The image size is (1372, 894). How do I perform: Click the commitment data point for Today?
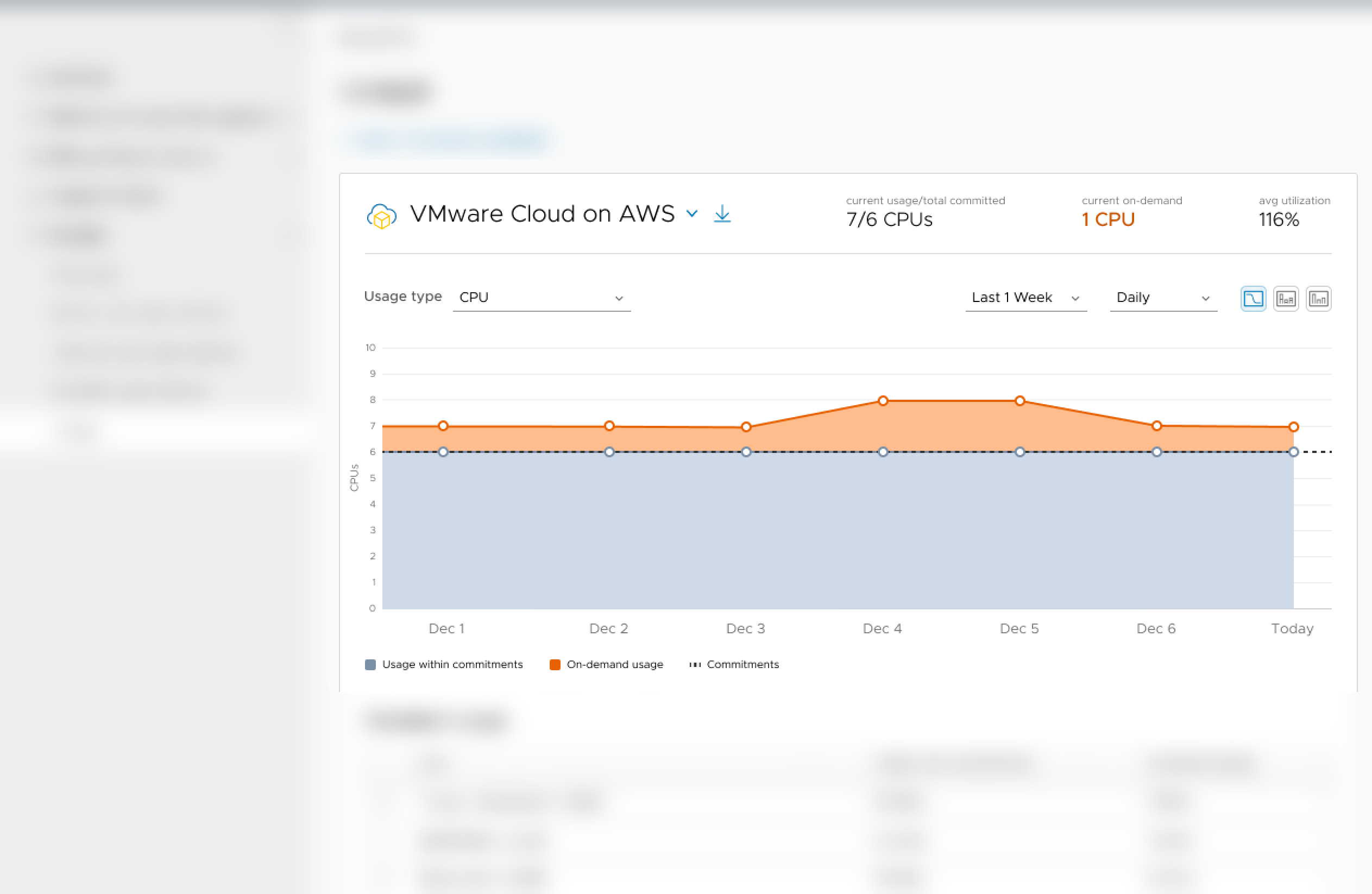tap(1294, 452)
